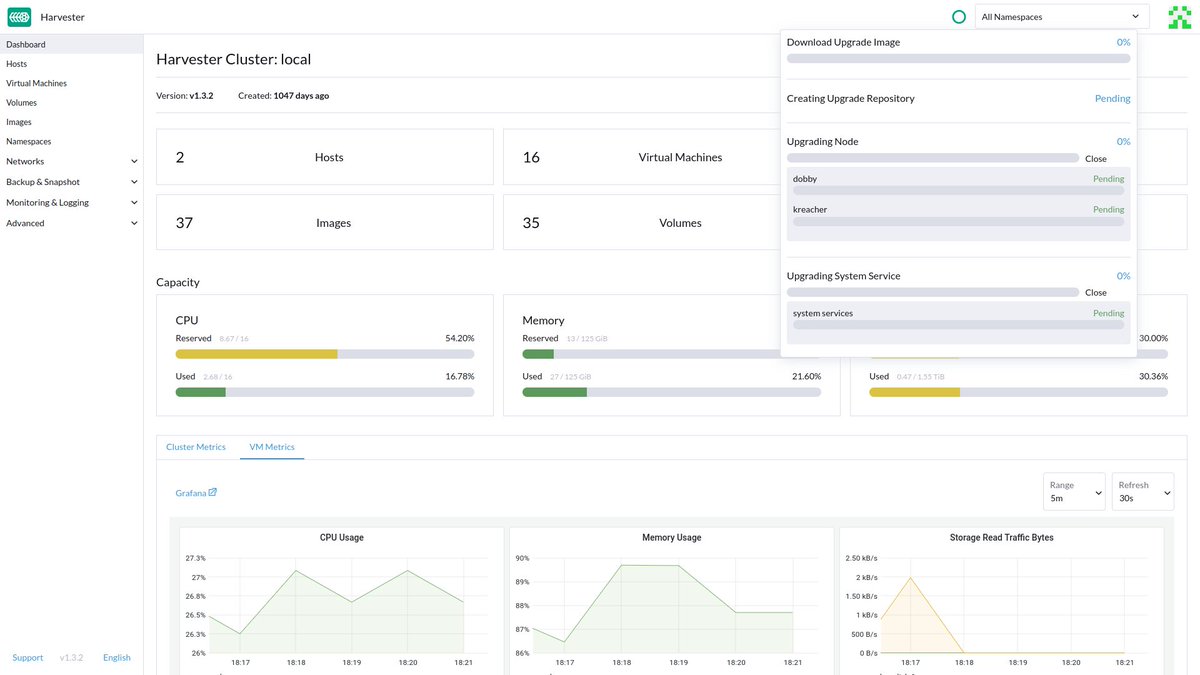Click the Storage Read Traffic Bytes title
This screenshot has width=1200, height=675.
(x=1001, y=538)
